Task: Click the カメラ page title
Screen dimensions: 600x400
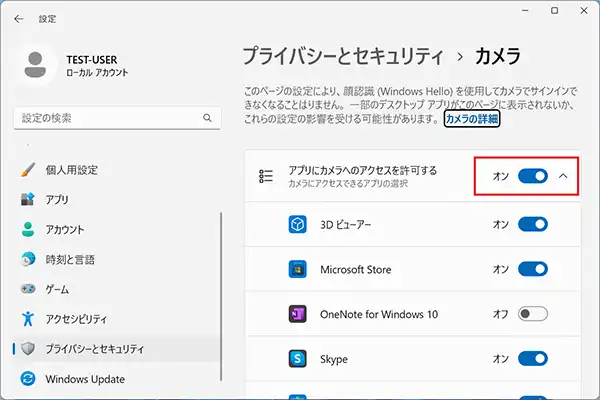Action: [497, 56]
